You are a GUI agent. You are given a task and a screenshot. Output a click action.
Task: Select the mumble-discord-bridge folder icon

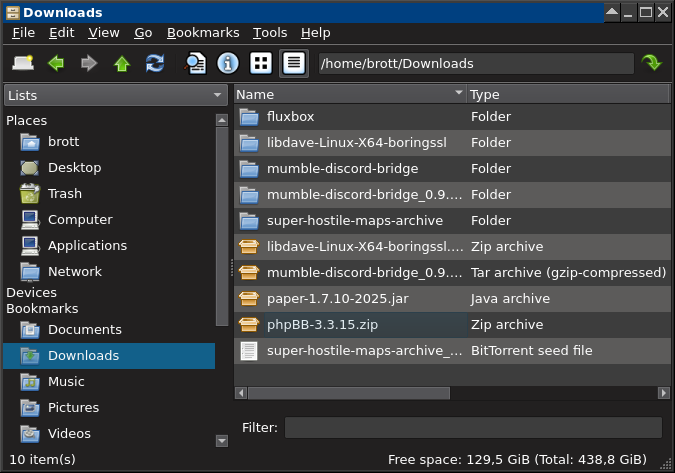coord(249,169)
